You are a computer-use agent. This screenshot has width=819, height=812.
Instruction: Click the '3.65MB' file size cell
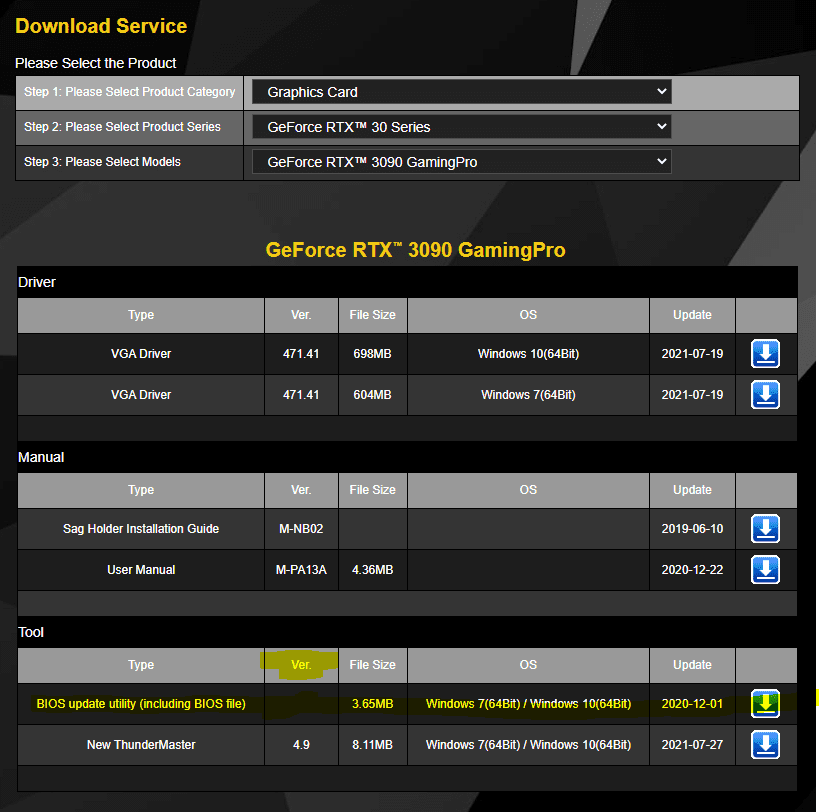pos(372,703)
